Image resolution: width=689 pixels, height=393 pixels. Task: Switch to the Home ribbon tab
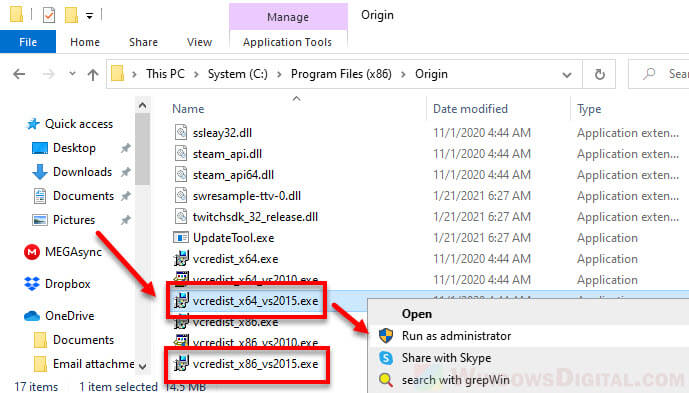(x=85, y=42)
